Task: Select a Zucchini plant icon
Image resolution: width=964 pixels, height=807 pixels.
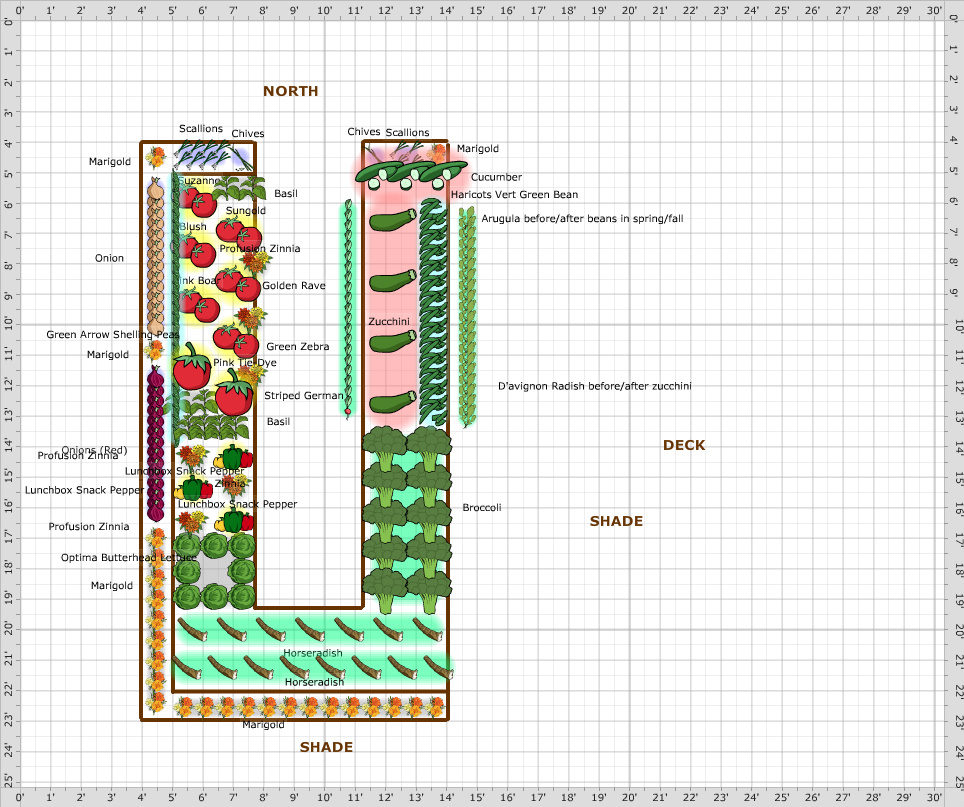Action: point(389,281)
